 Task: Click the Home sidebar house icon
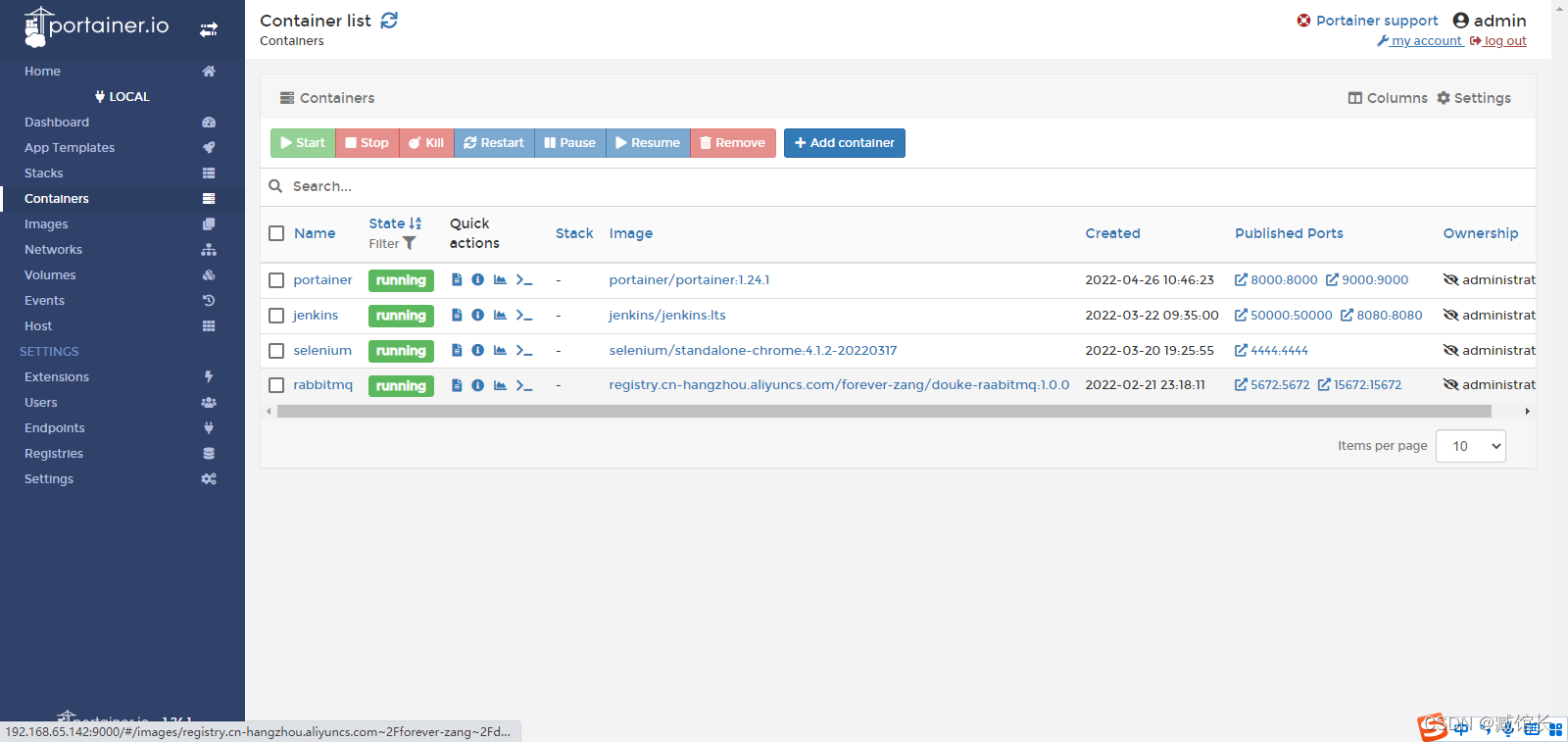tap(209, 71)
